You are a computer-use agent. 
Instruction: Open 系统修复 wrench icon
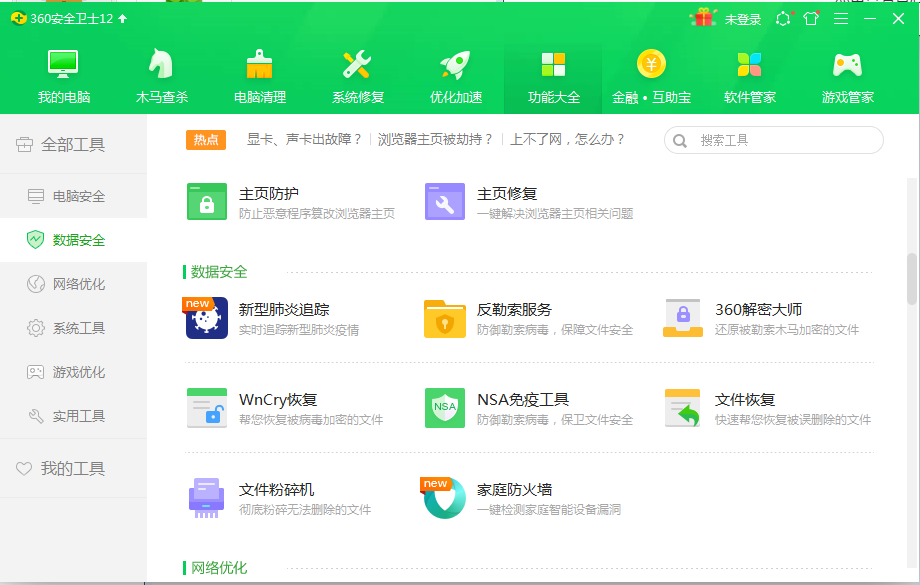tap(357, 64)
